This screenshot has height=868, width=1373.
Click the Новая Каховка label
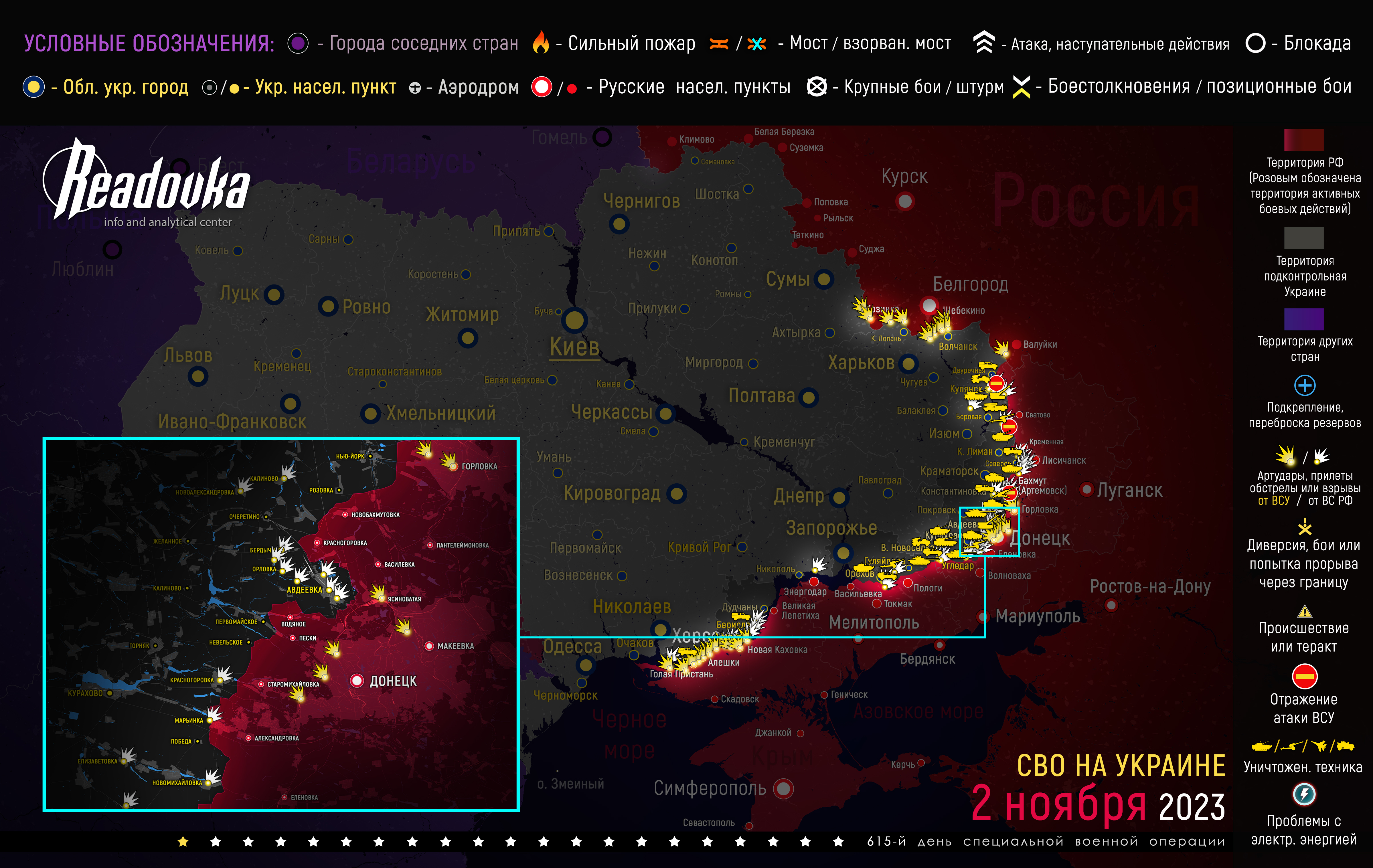click(777, 650)
